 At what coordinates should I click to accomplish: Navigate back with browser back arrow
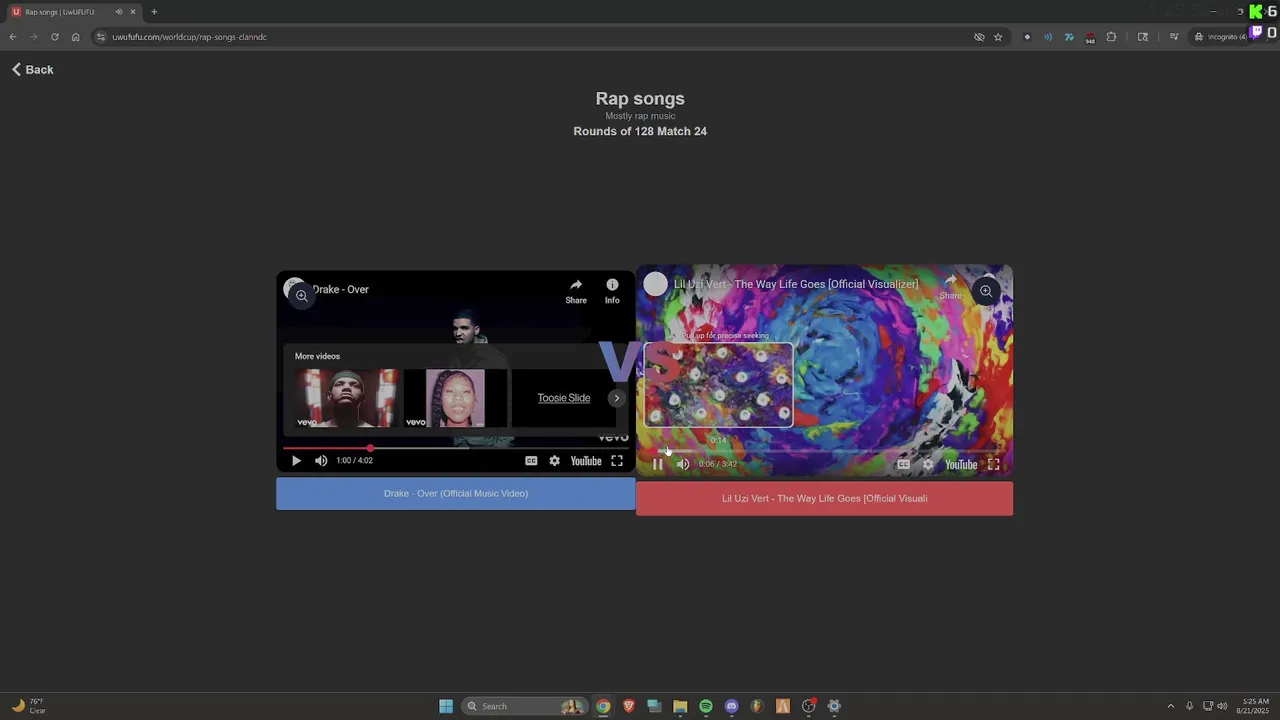(x=13, y=37)
